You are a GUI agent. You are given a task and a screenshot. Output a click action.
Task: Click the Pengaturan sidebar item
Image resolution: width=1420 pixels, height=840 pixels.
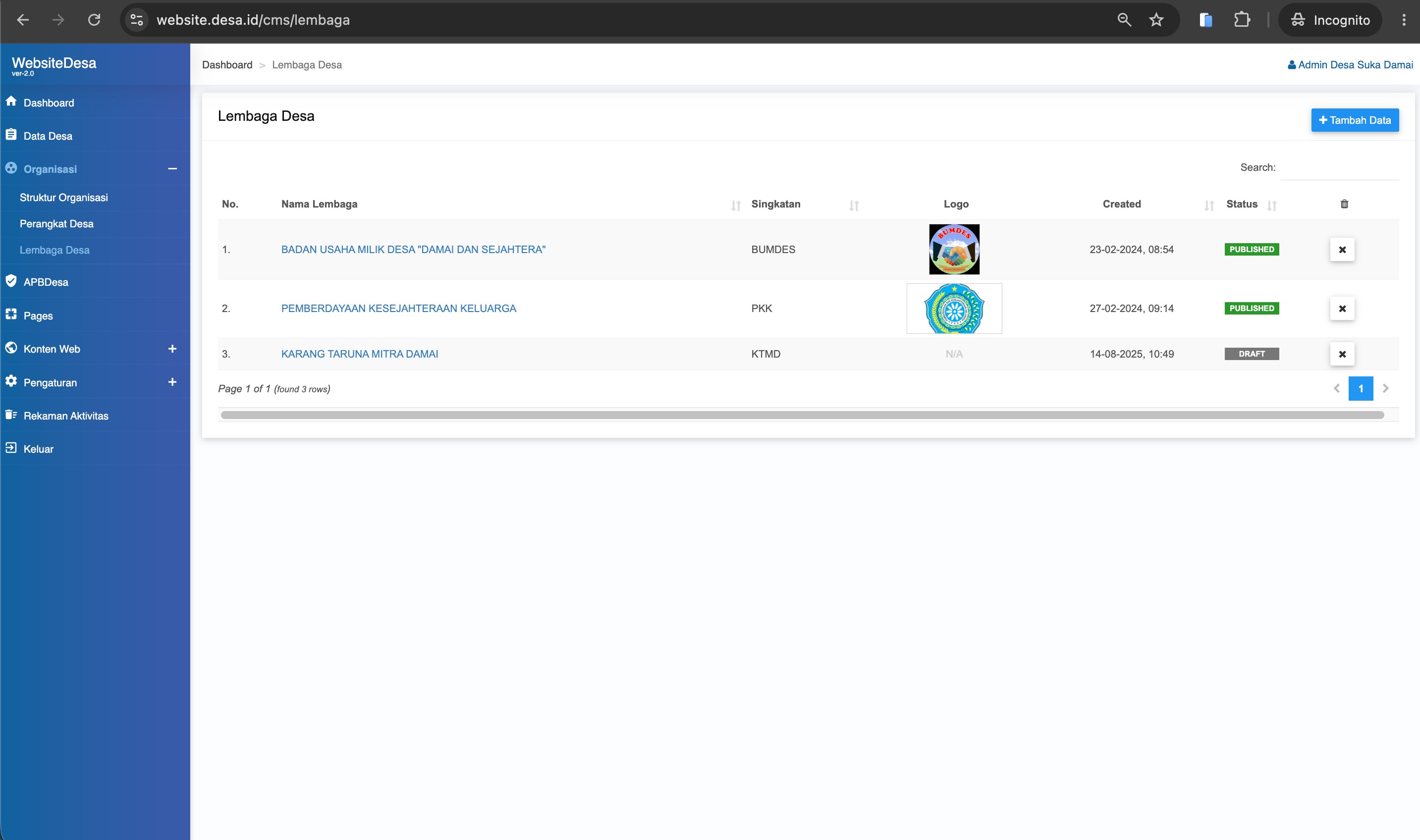click(50, 383)
